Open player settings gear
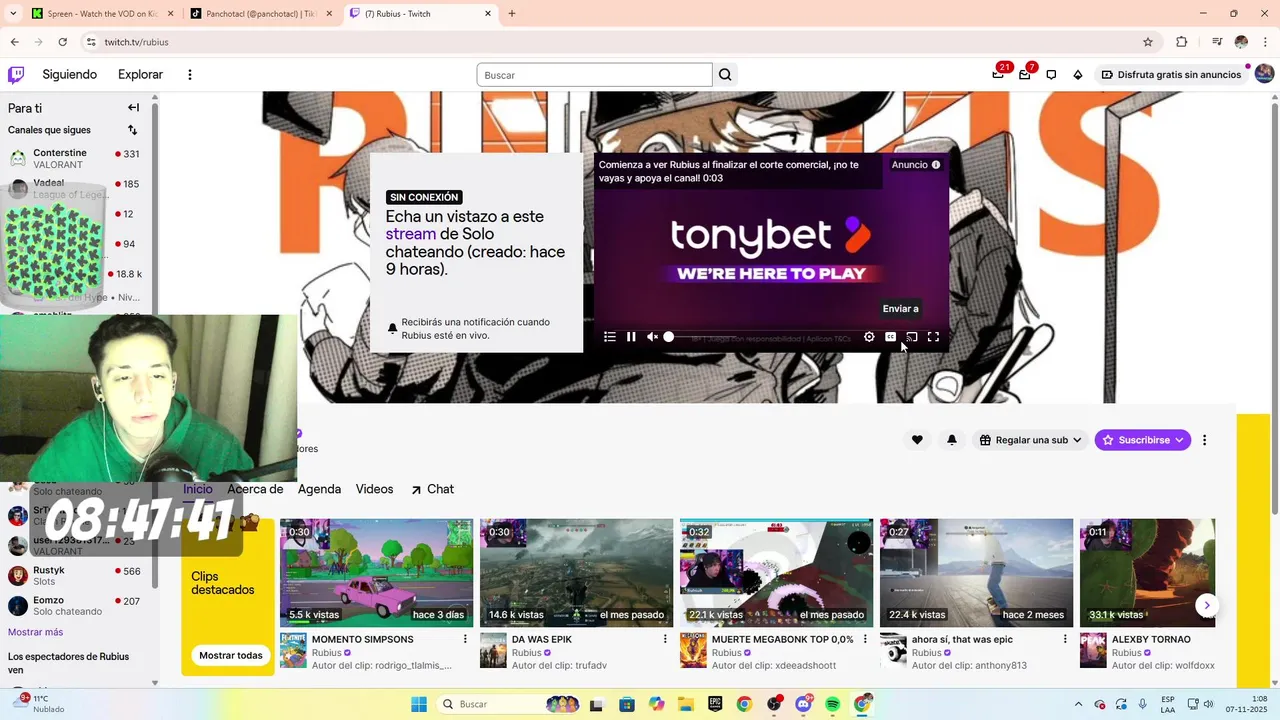The height and width of the screenshot is (720, 1280). click(x=869, y=337)
